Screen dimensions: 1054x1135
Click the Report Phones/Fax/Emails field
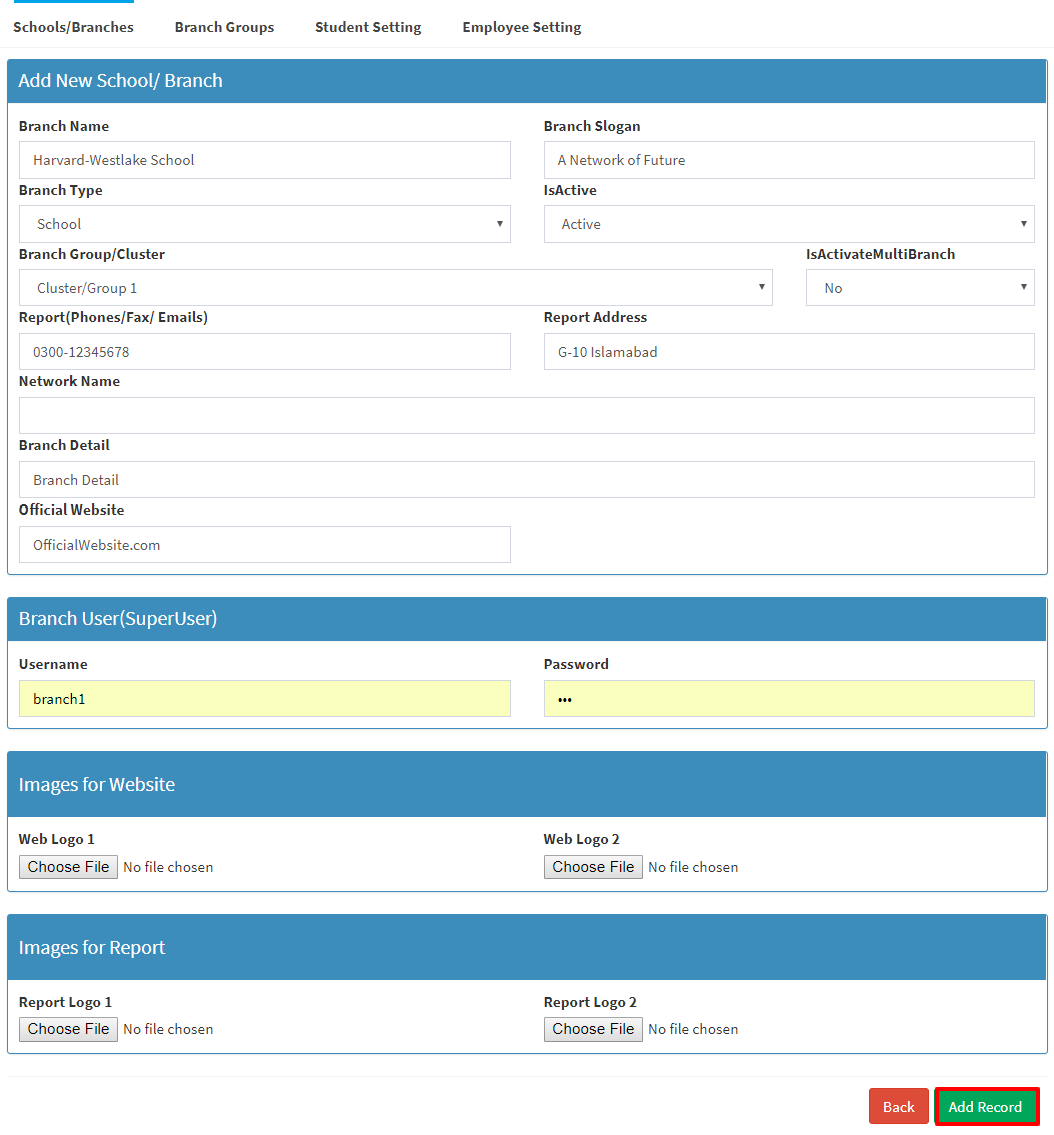[265, 352]
